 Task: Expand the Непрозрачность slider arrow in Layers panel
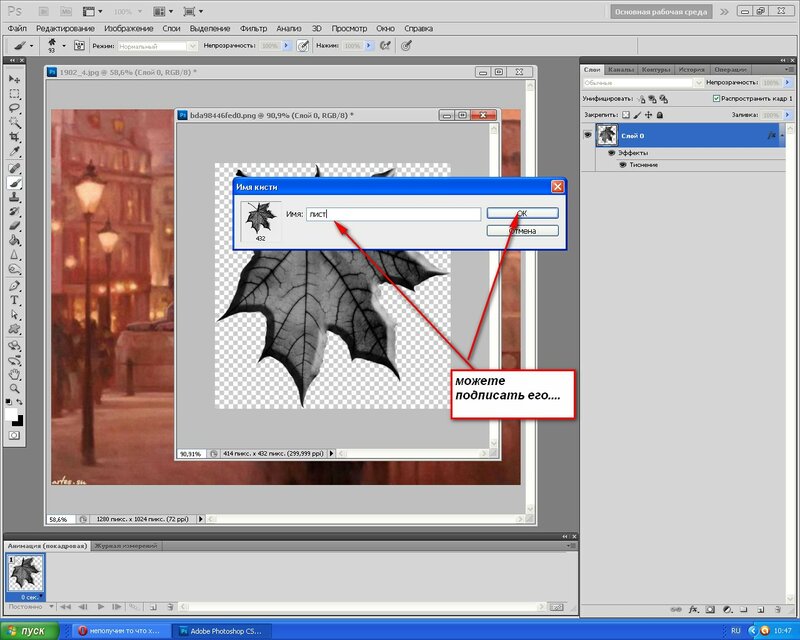point(787,84)
